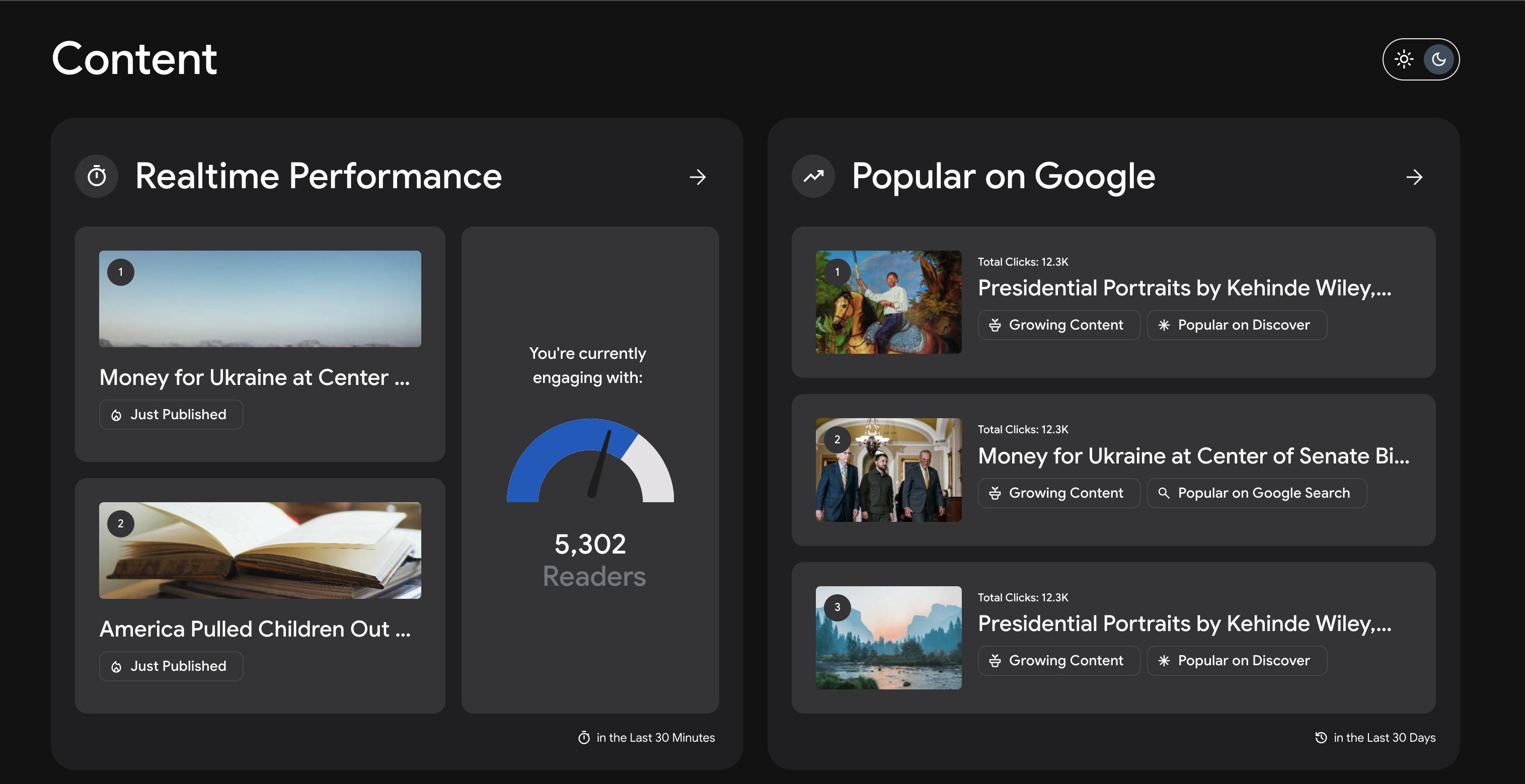Click asterisk icon in first item's Popular on Discover tag
This screenshot has width=1525, height=784.
pos(1164,325)
